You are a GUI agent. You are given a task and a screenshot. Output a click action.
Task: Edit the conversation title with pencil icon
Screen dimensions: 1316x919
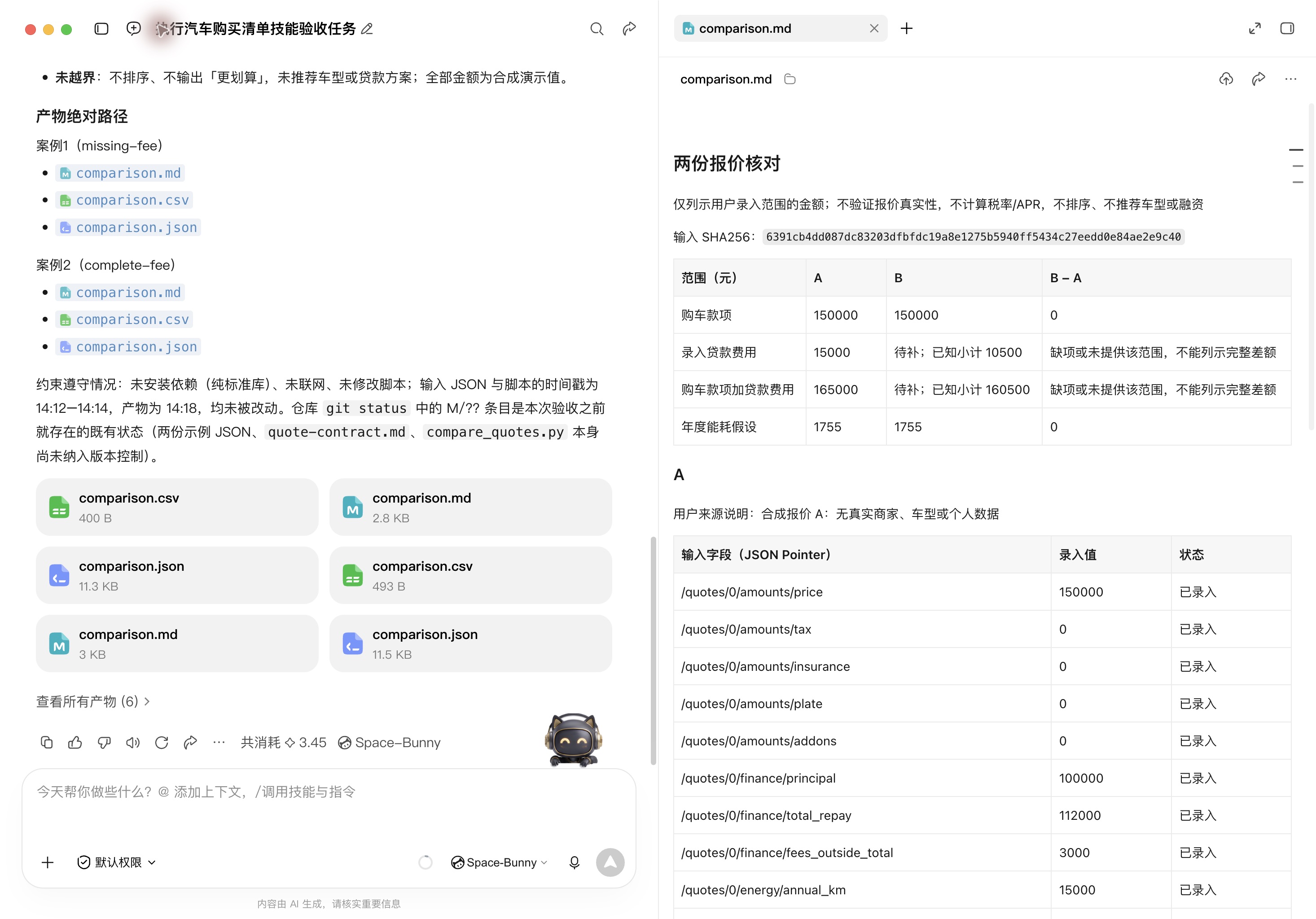coord(367,29)
